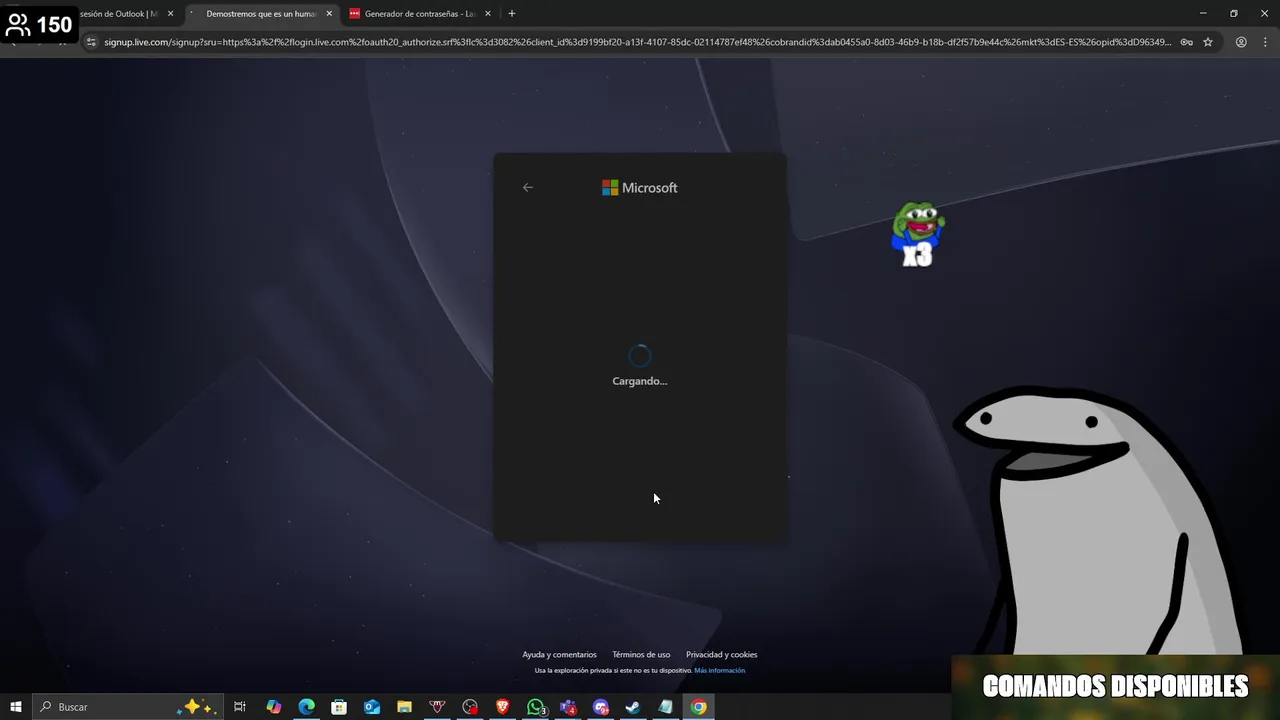
Task: Go back with the arrow in Microsoft dialog
Action: tap(528, 187)
